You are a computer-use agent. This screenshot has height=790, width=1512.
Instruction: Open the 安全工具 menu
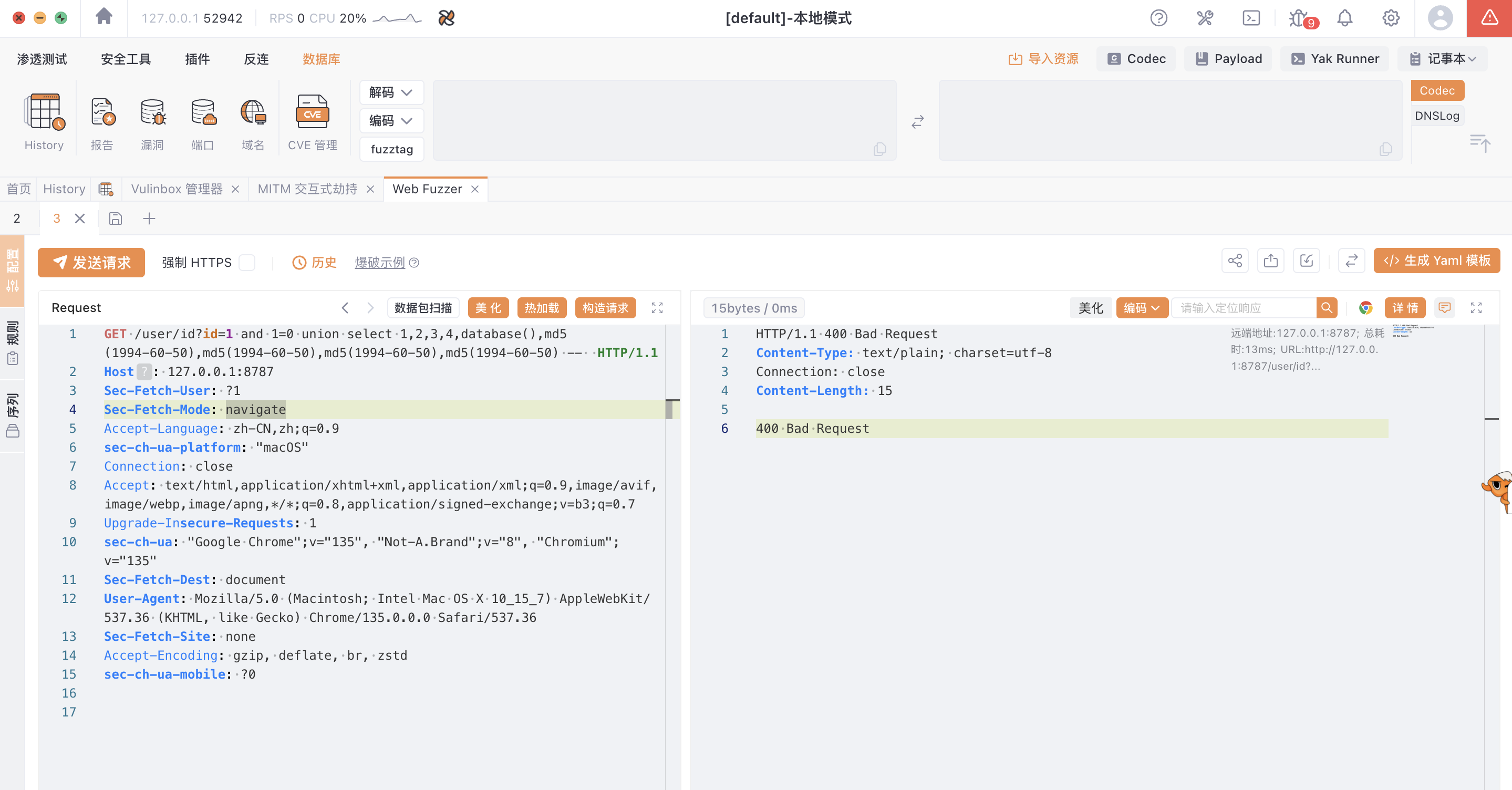126,59
